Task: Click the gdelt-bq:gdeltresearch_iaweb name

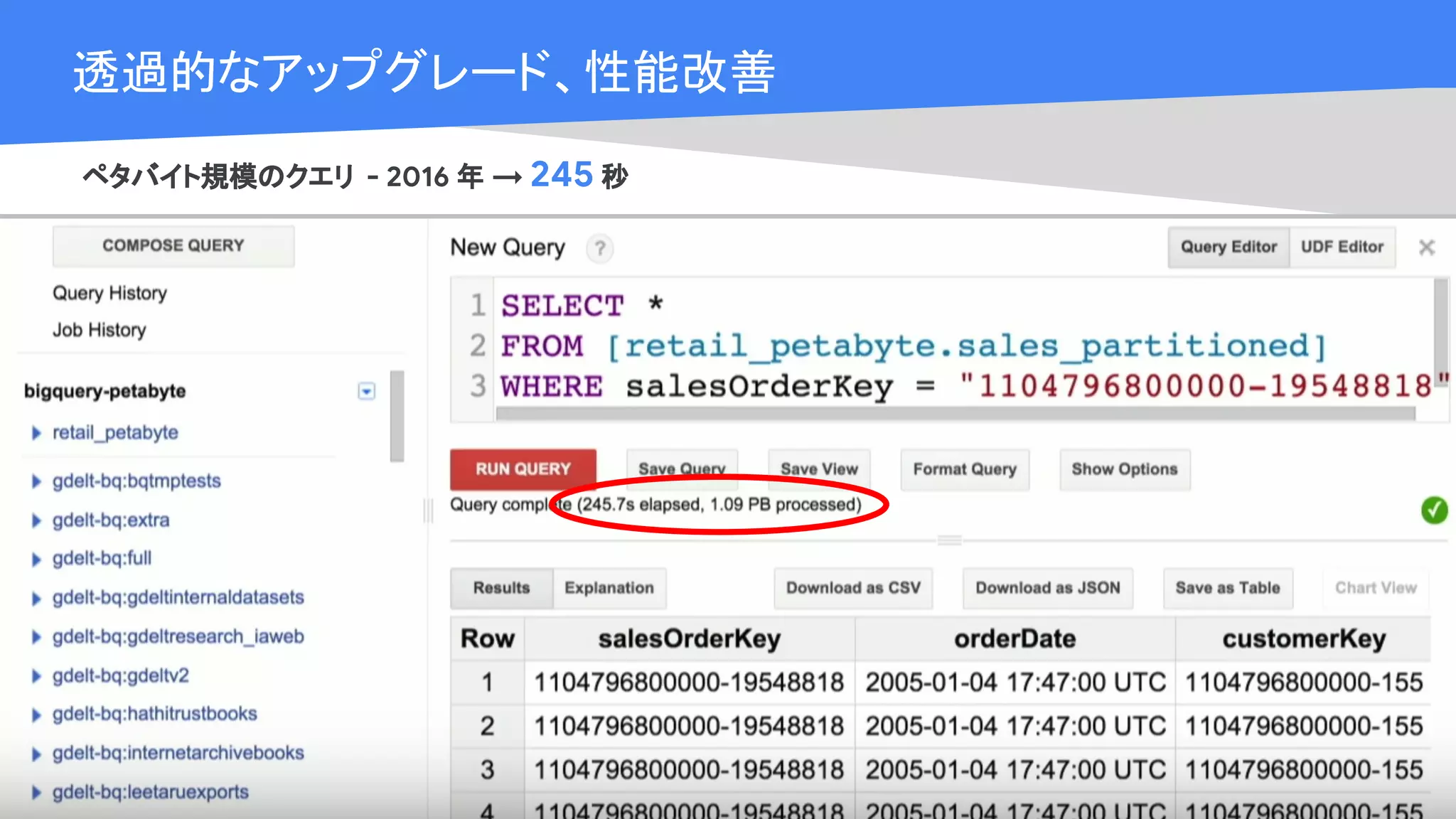Action: pos(178,636)
